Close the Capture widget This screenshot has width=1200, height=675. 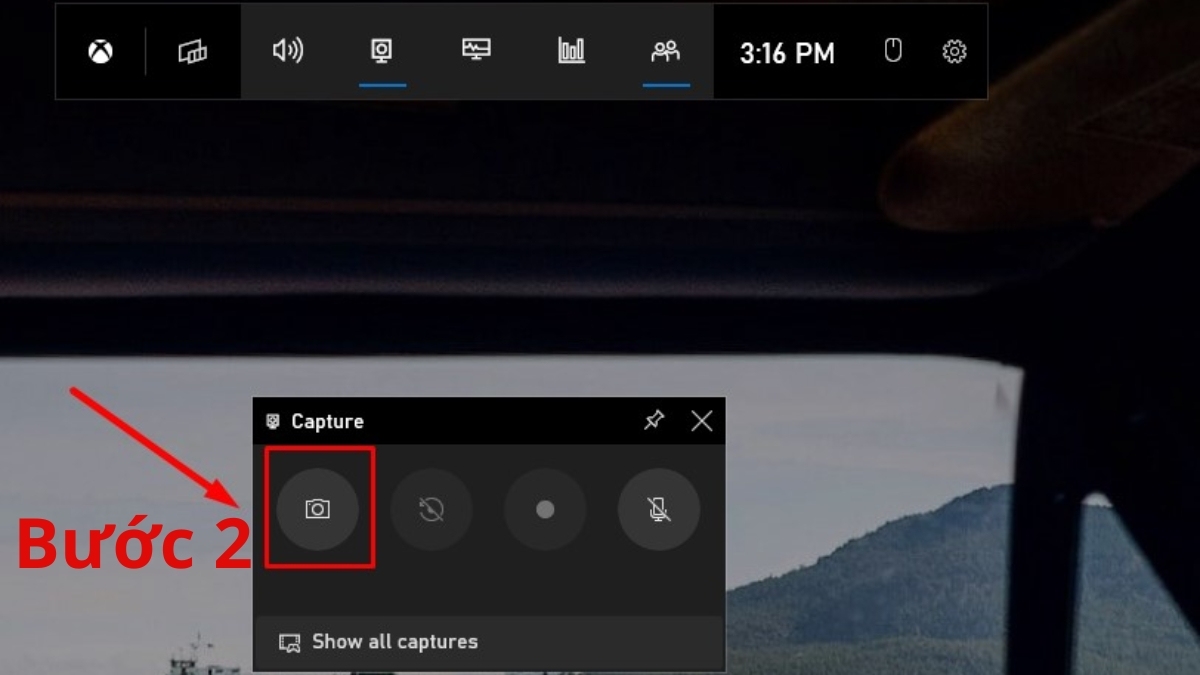702,421
